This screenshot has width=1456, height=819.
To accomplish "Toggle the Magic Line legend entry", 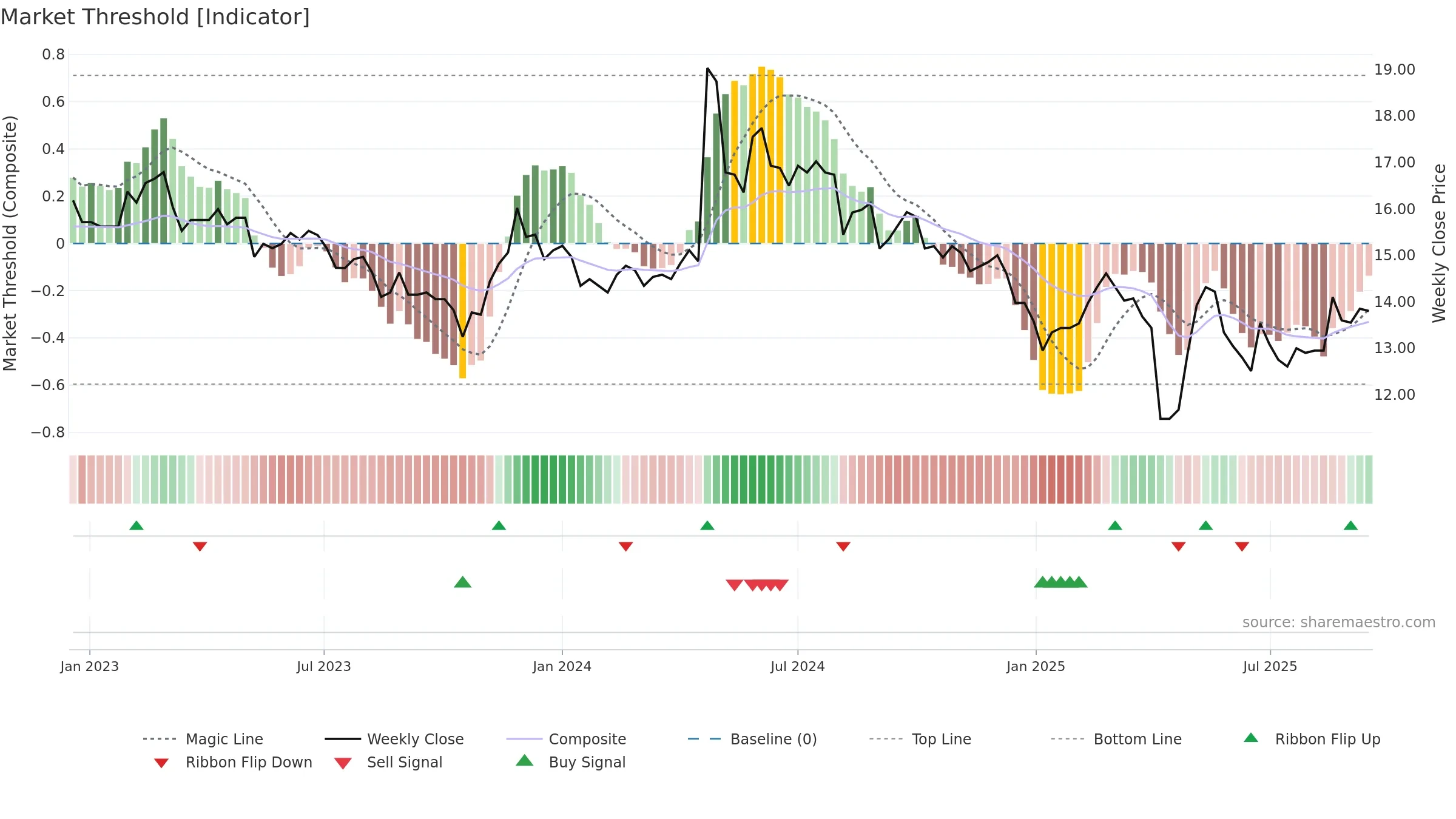I will [203, 739].
